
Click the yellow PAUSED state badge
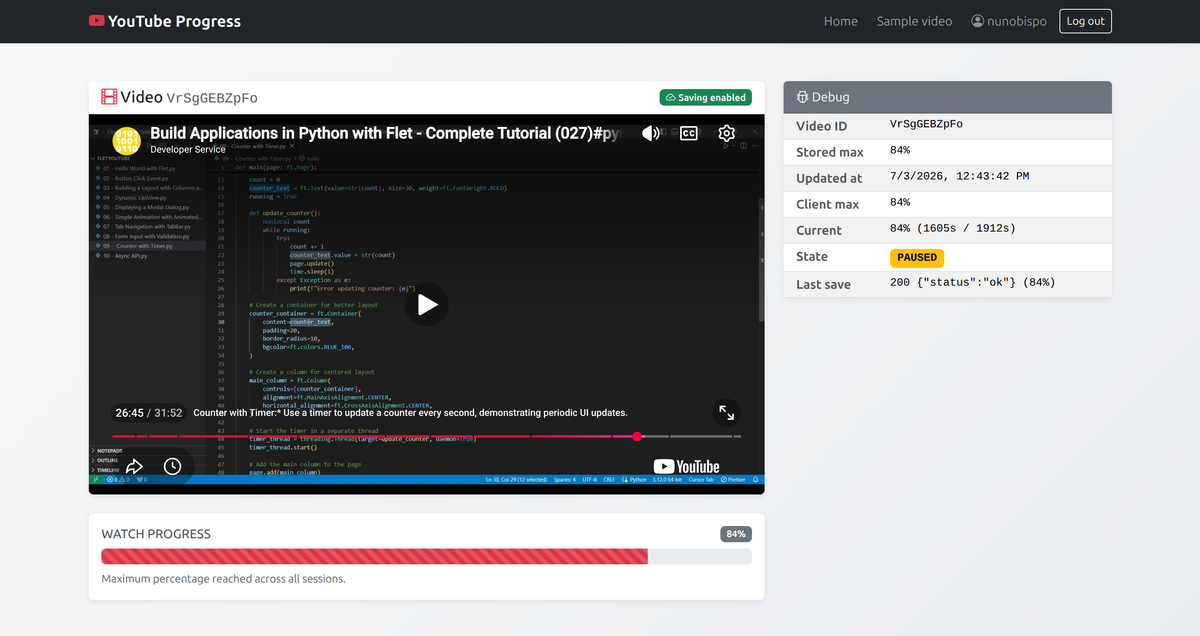click(917, 257)
